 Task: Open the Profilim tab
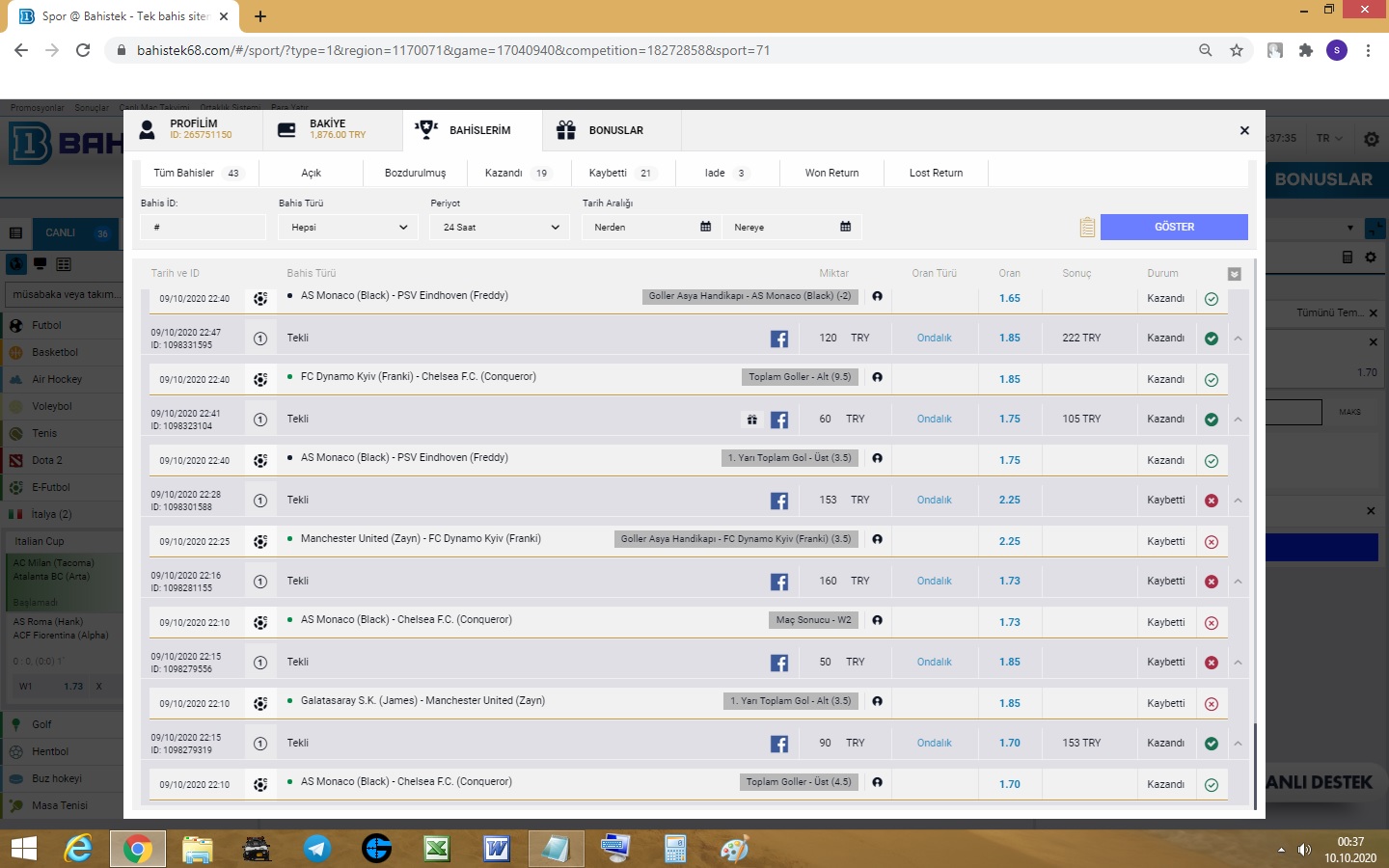(x=193, y=129)
